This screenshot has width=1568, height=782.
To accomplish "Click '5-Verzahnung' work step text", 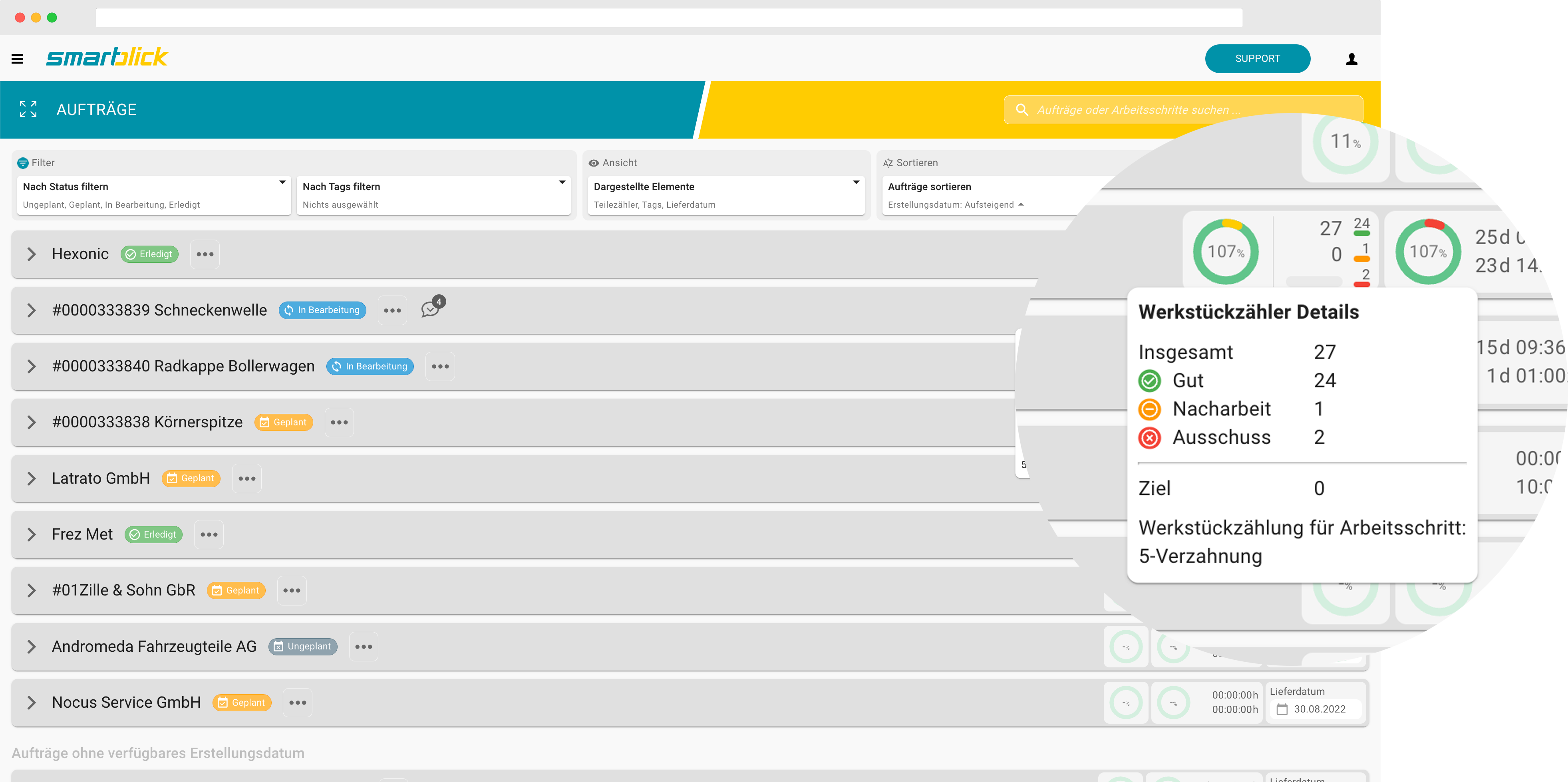I will pos(1200,556).
